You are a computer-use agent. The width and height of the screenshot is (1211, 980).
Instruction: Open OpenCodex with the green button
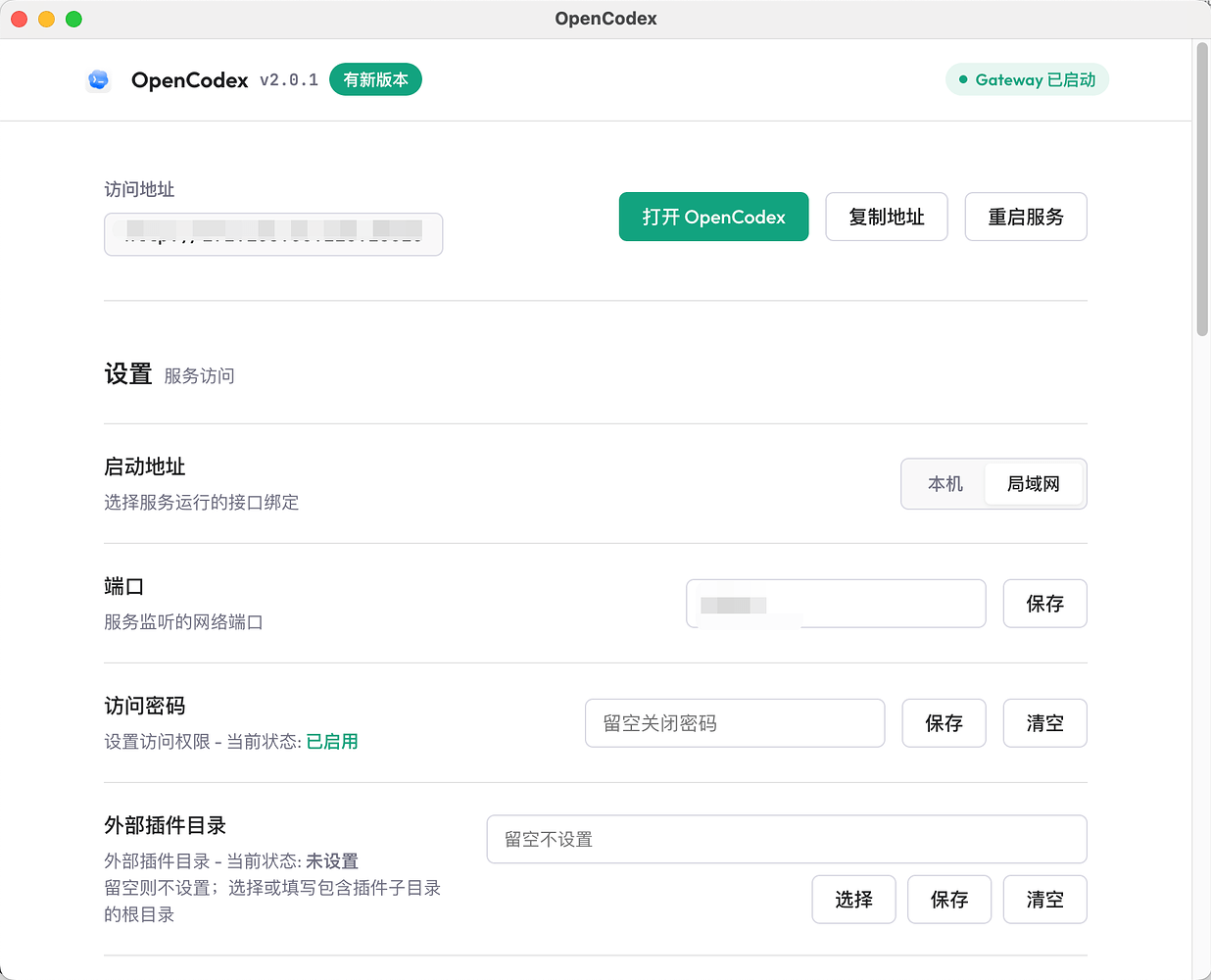[x=713, y=217]
